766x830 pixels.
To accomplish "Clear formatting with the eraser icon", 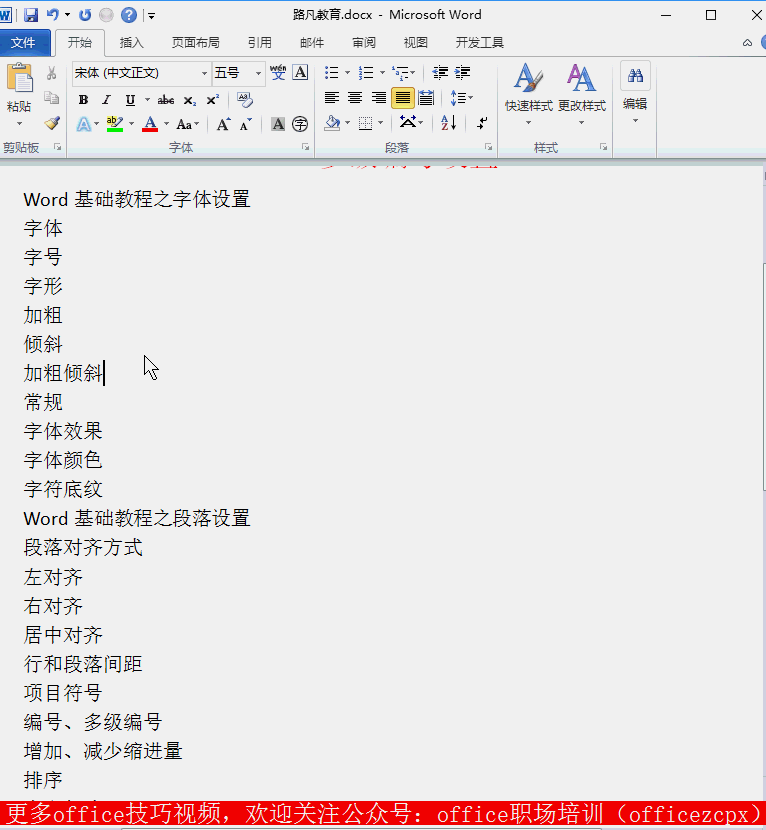I will (245, 100).
